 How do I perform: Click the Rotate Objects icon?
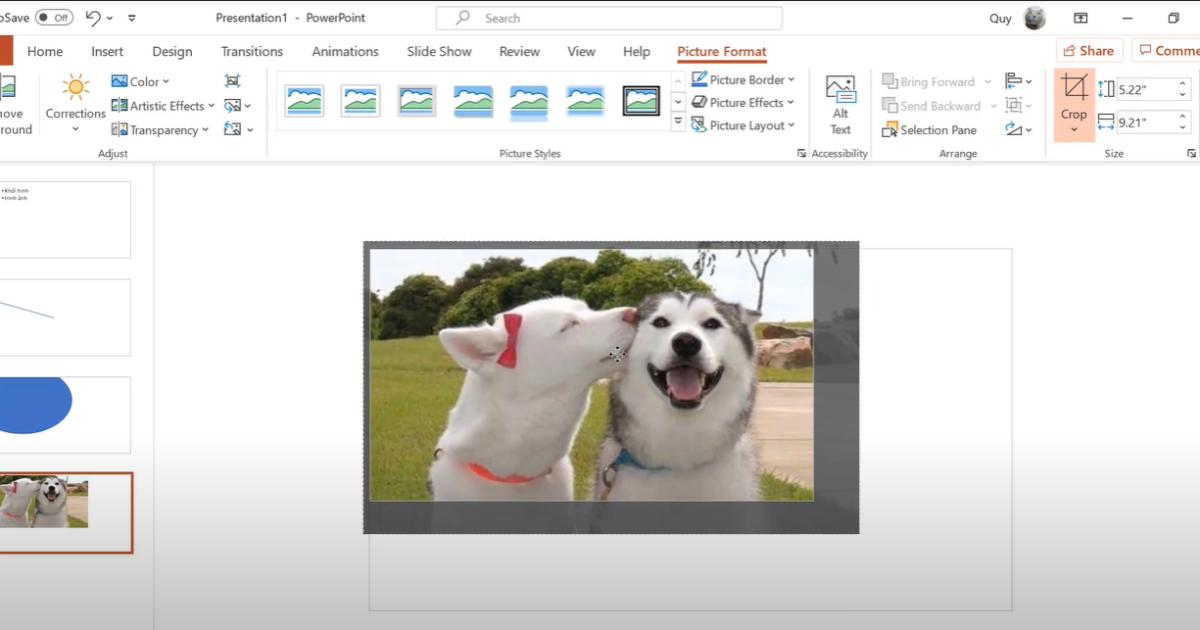(1014, 129)
